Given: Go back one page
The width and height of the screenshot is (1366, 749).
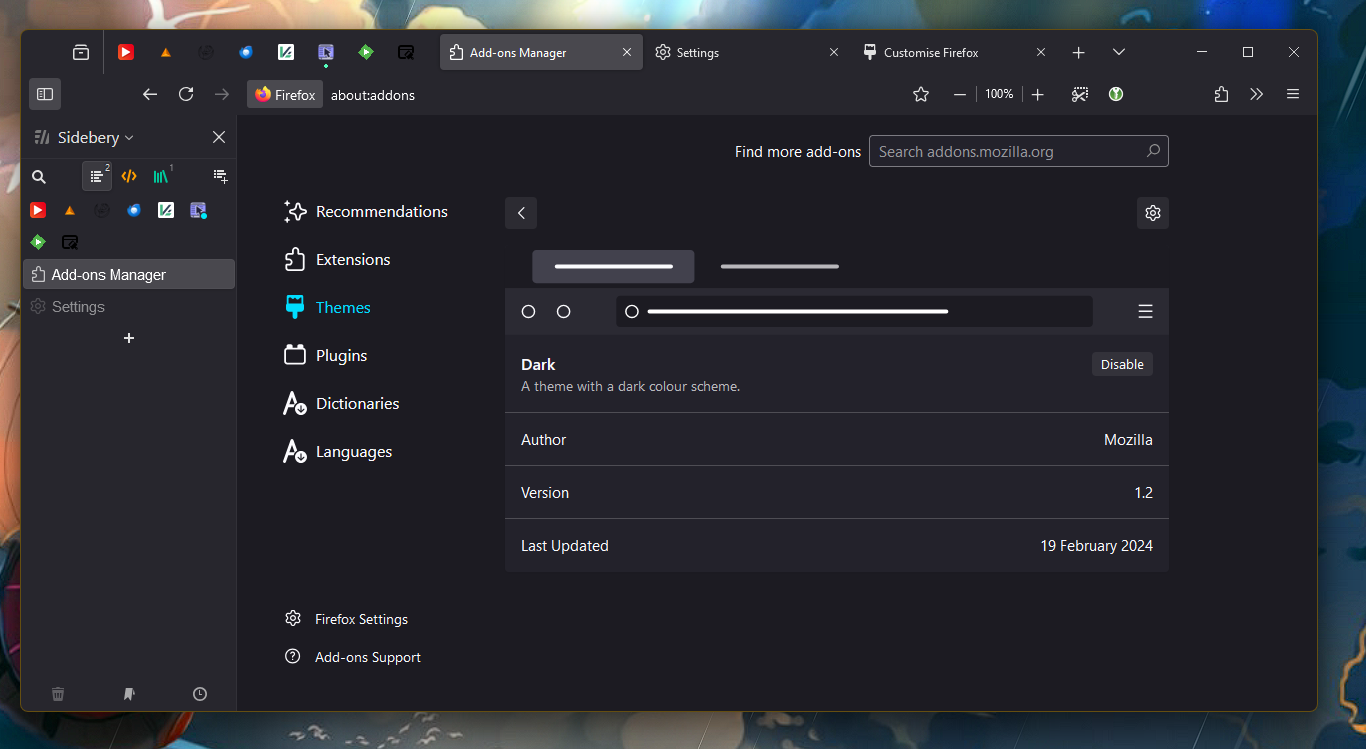Looking at the screenshot, I should pyautogui.click(x=150, y=94).
